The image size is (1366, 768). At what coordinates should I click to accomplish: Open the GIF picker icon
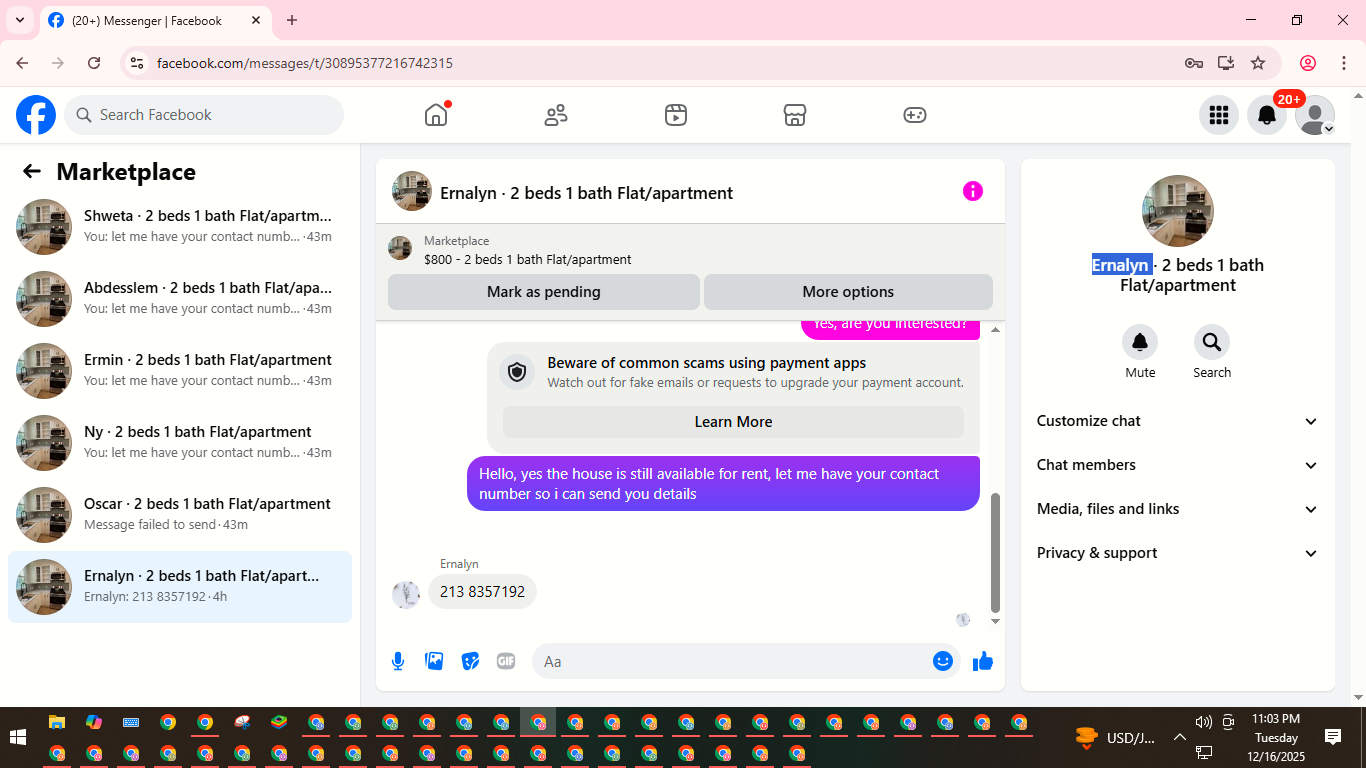coord(506,661)
